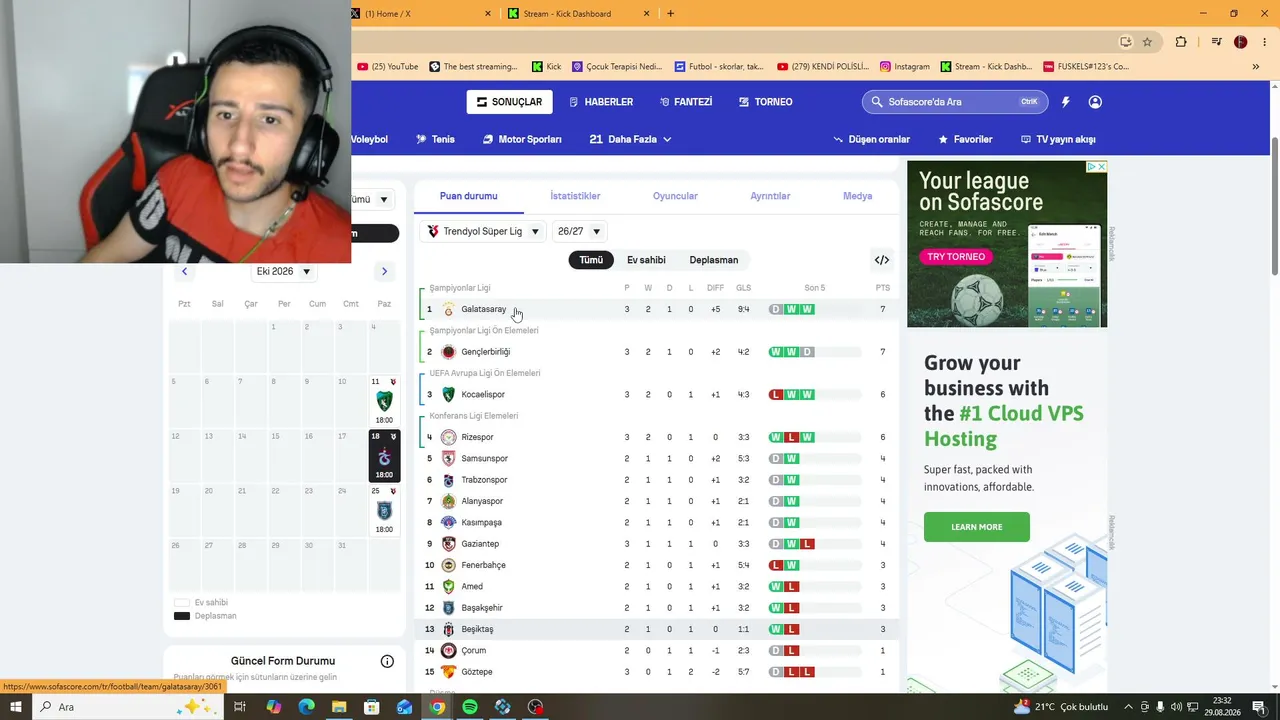This screenshot has height=720, width=1280.
Task: Open a new browser tab
Action: pos(670,14)
